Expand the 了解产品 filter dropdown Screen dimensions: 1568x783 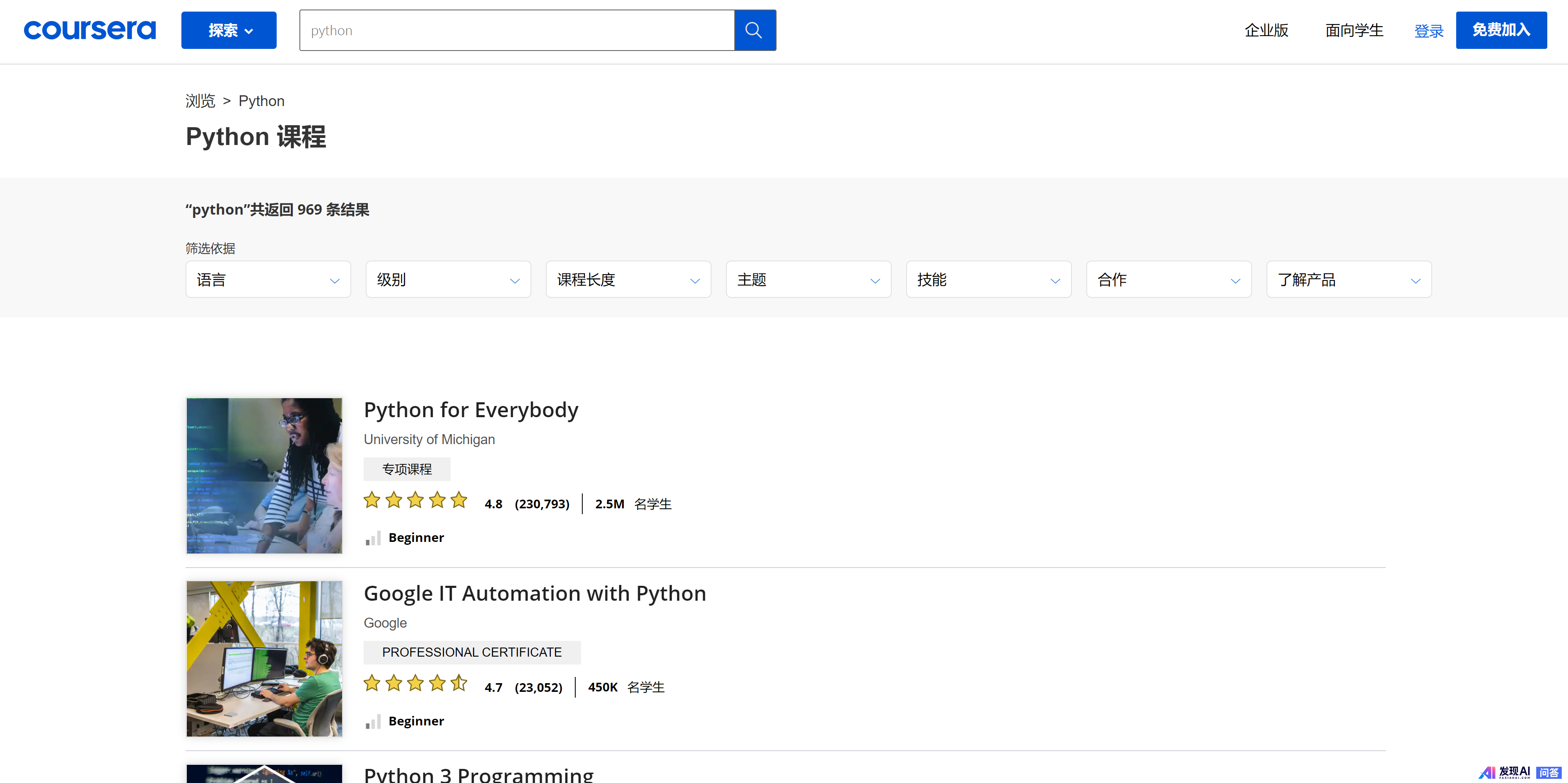(x=1349, y=280)
